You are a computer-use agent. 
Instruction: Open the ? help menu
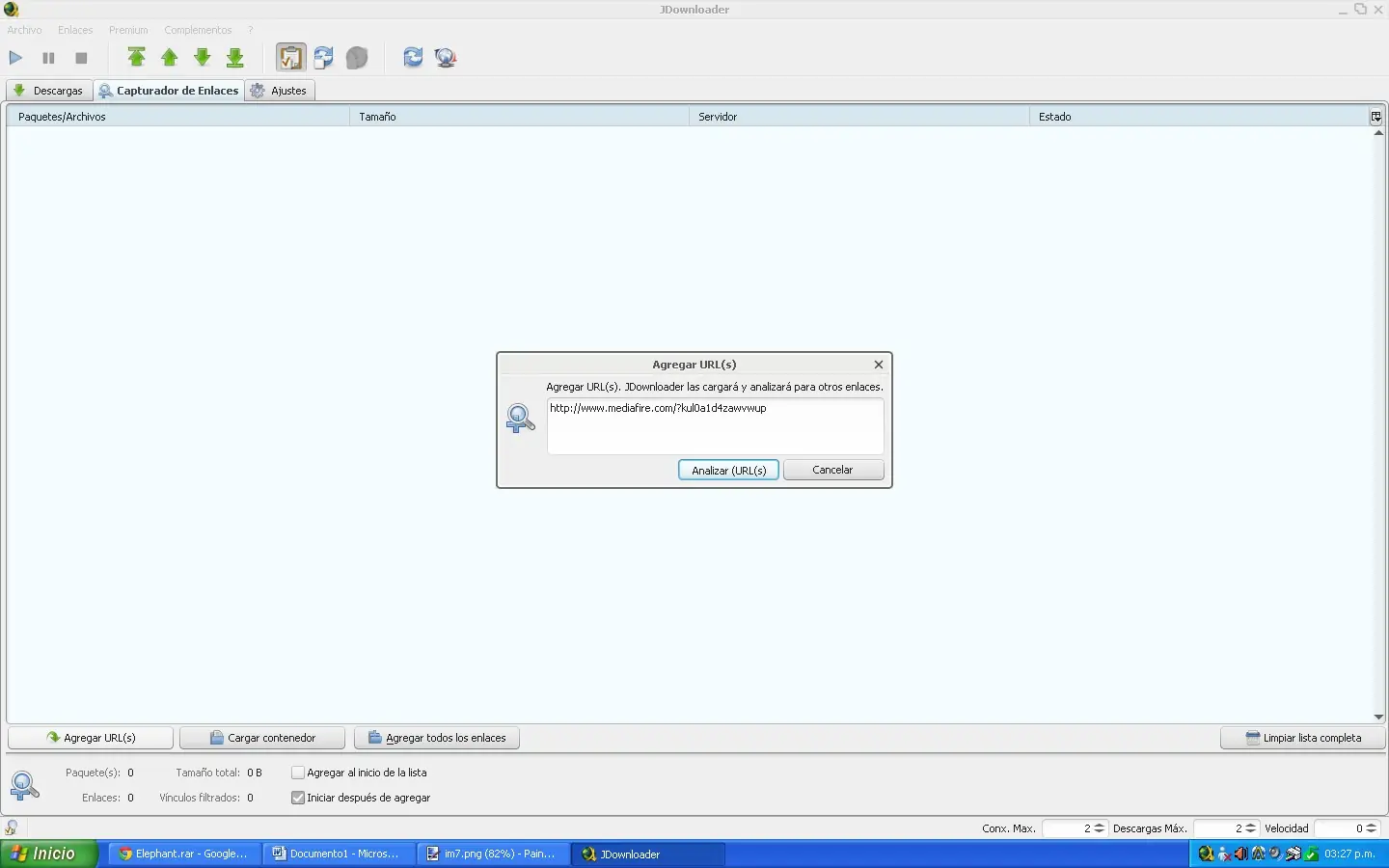tap(250, 30)
